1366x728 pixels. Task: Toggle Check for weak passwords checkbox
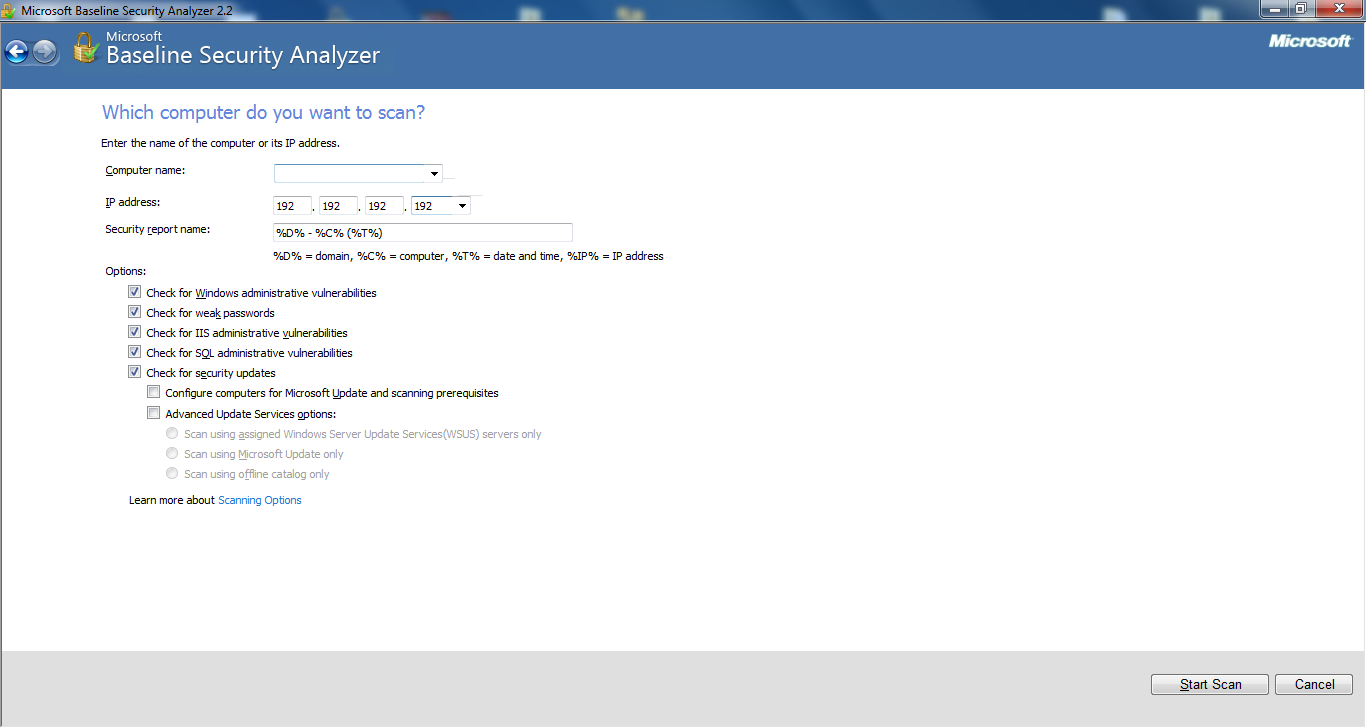135,313
